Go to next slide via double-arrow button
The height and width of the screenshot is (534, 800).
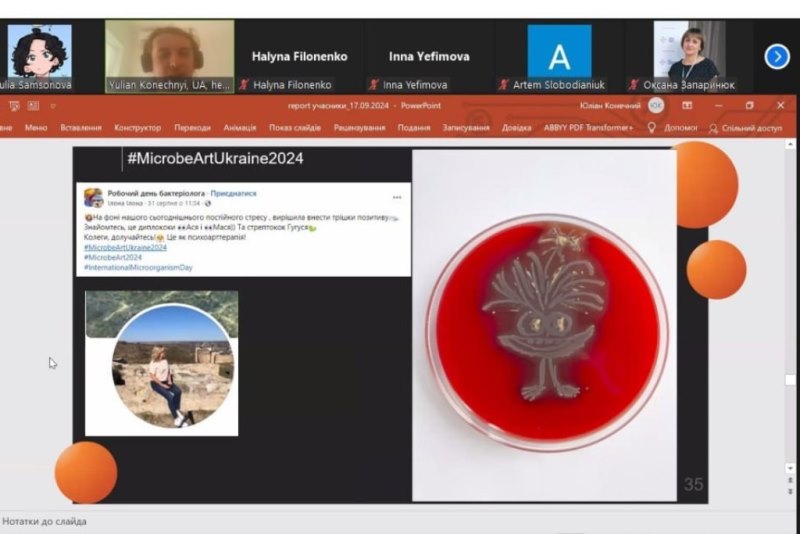[790, 491]
